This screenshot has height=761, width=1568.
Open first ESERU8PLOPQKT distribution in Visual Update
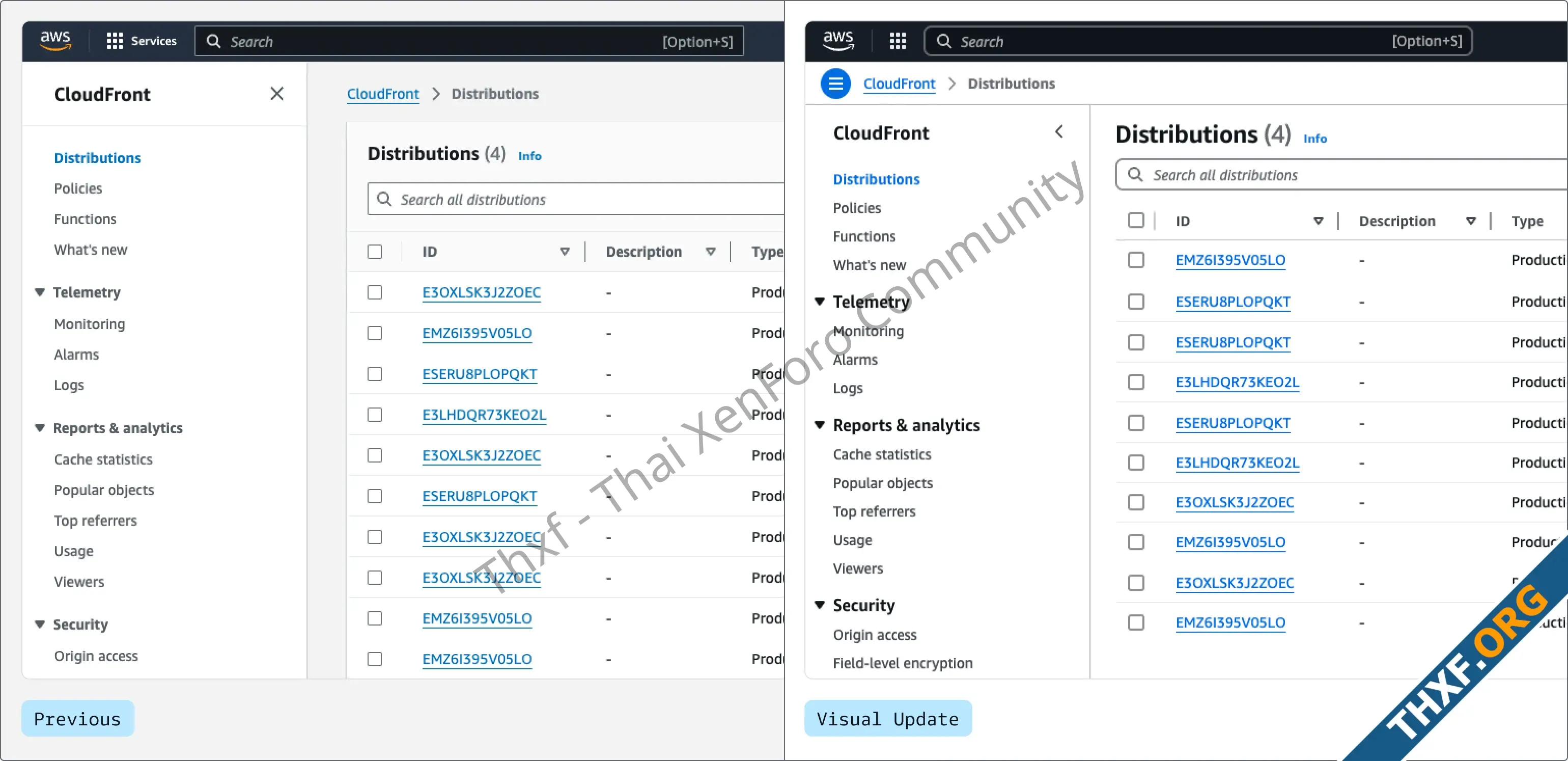(x=1233, y=302)
